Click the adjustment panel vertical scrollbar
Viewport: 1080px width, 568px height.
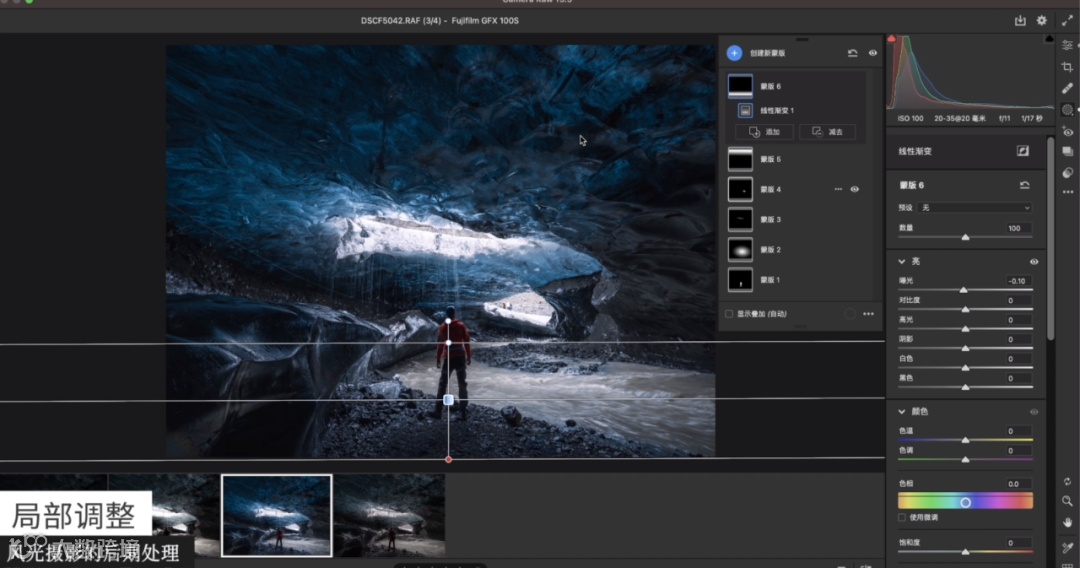(x=1050, y=238)
